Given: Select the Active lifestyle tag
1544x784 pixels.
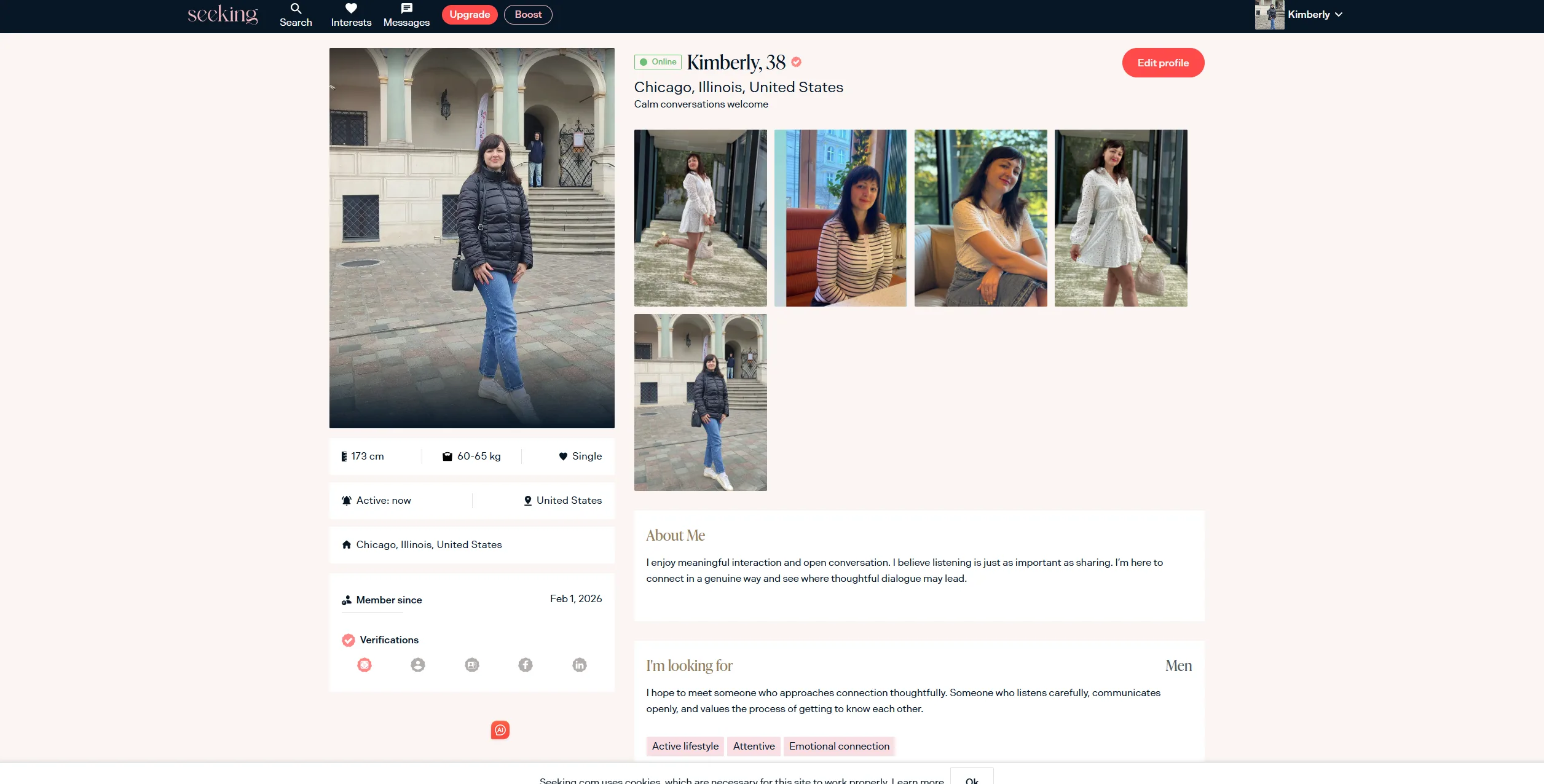Looking at the screenshot, I should click(x=685, y=746).
